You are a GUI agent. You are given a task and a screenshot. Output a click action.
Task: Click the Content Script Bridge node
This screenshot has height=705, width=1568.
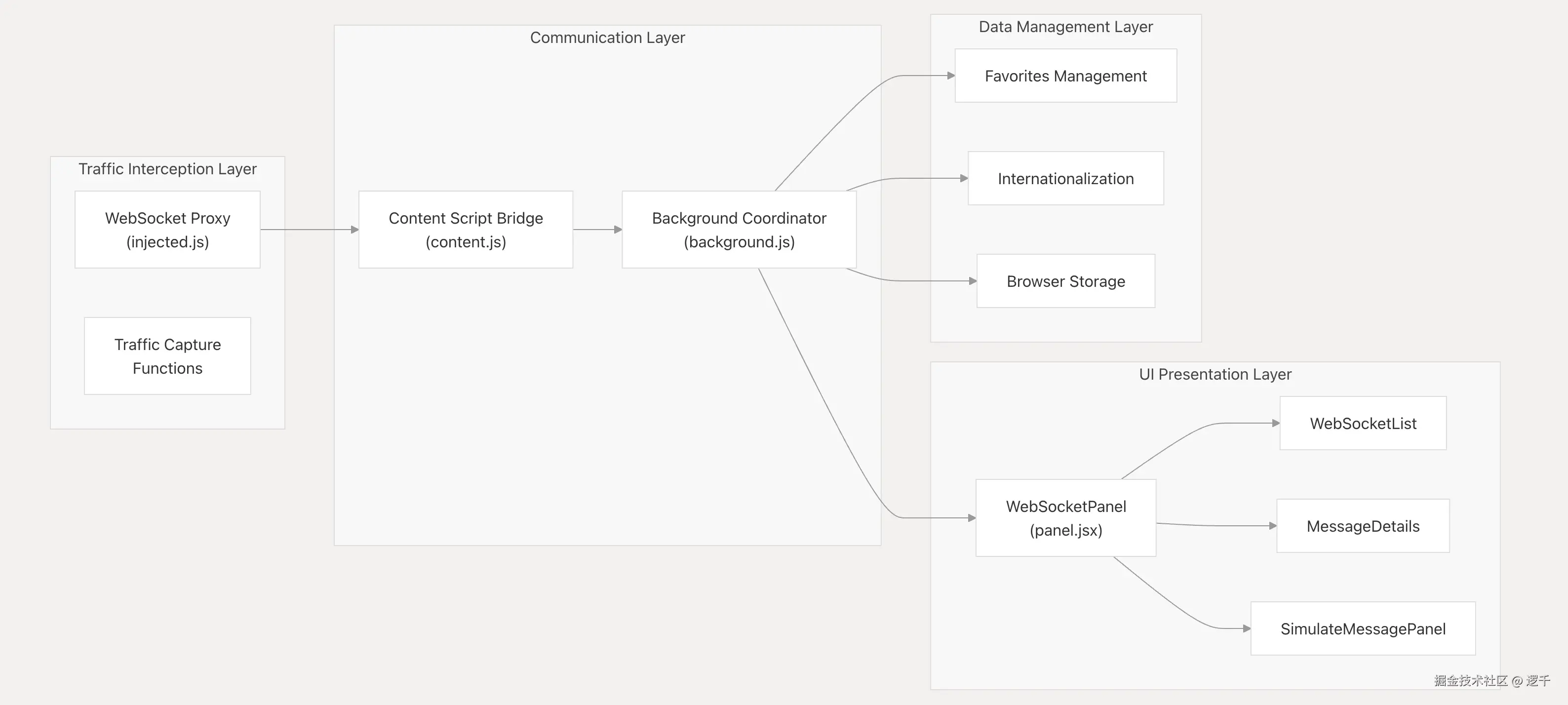pyautogui.click(x=466, y=230)
